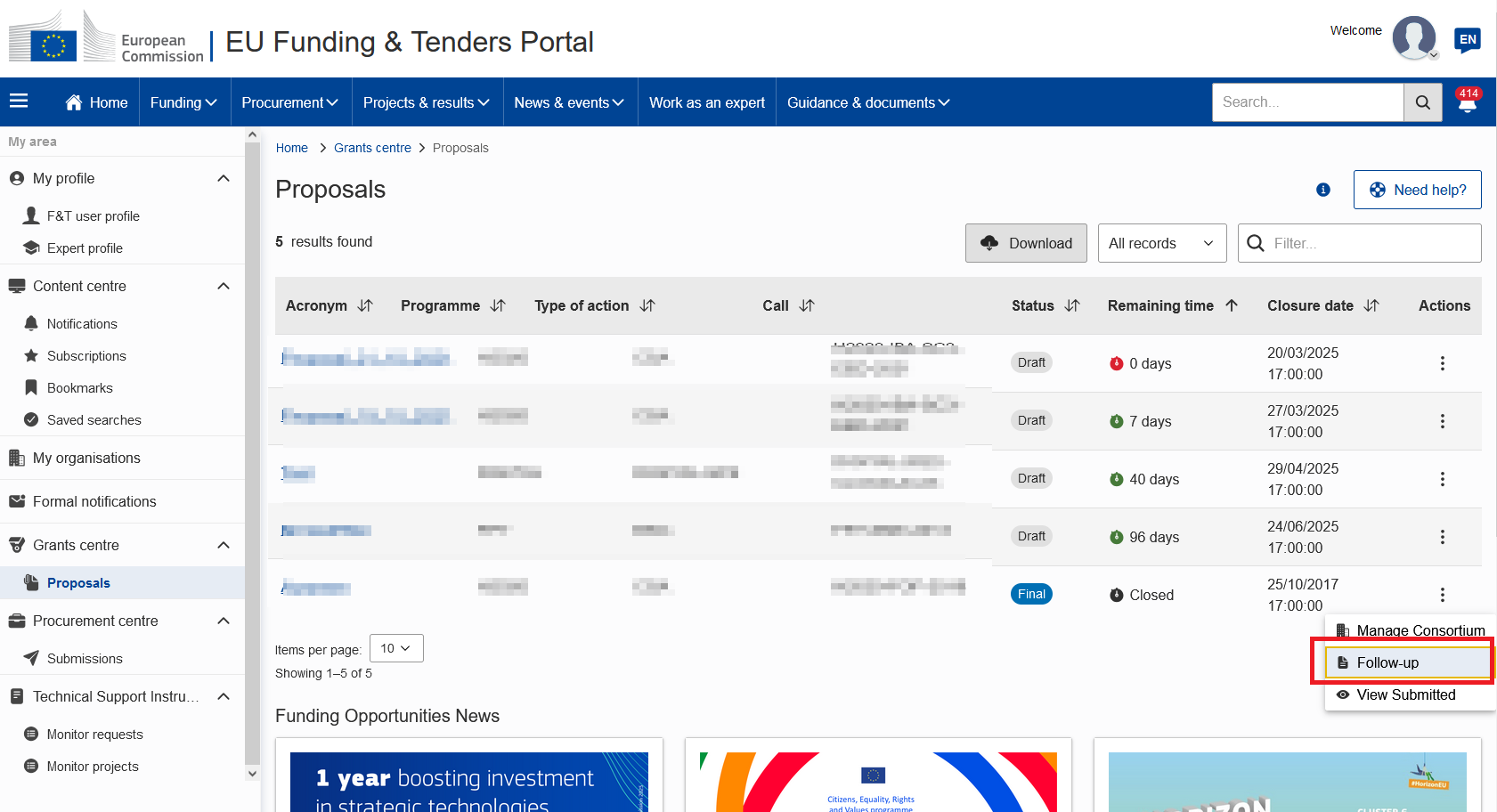Screen dimensions: 1497x812
Task: Sort by Programme column arrows
Action: tap(498, 305)
